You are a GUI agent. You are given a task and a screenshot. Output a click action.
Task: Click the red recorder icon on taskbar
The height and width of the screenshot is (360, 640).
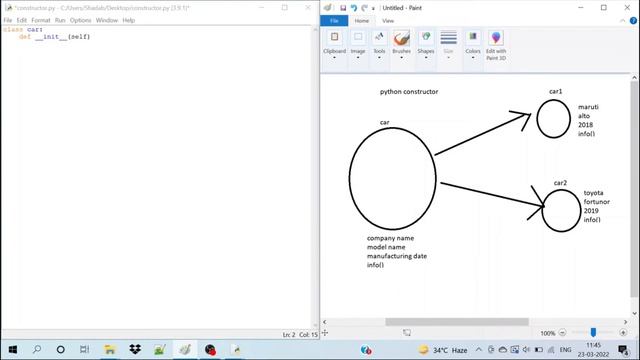tap(210, 349)
